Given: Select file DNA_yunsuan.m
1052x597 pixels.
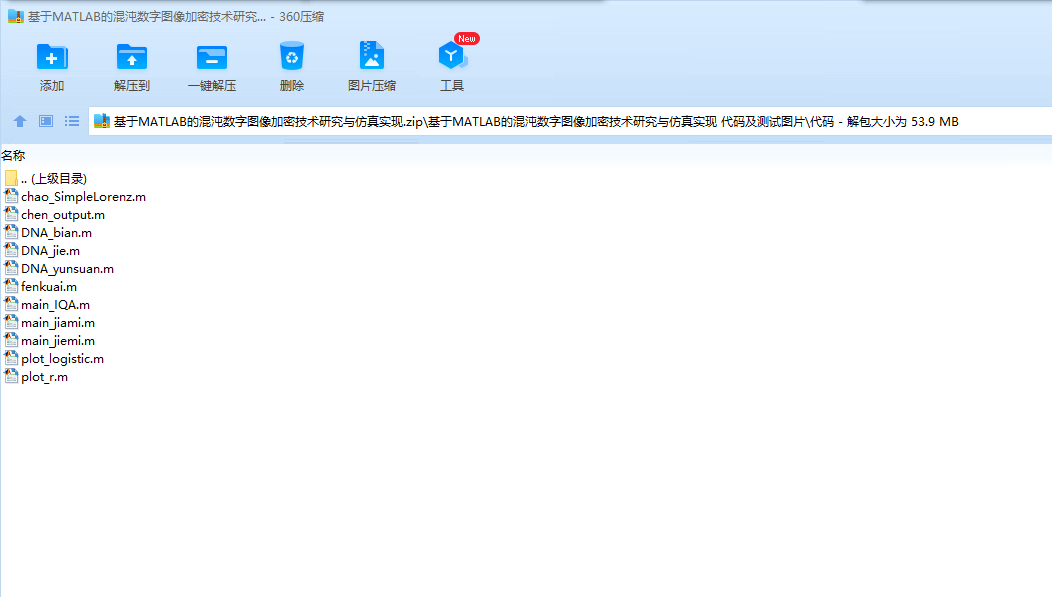Looking at the screenshot, I should tap(67, 269).
